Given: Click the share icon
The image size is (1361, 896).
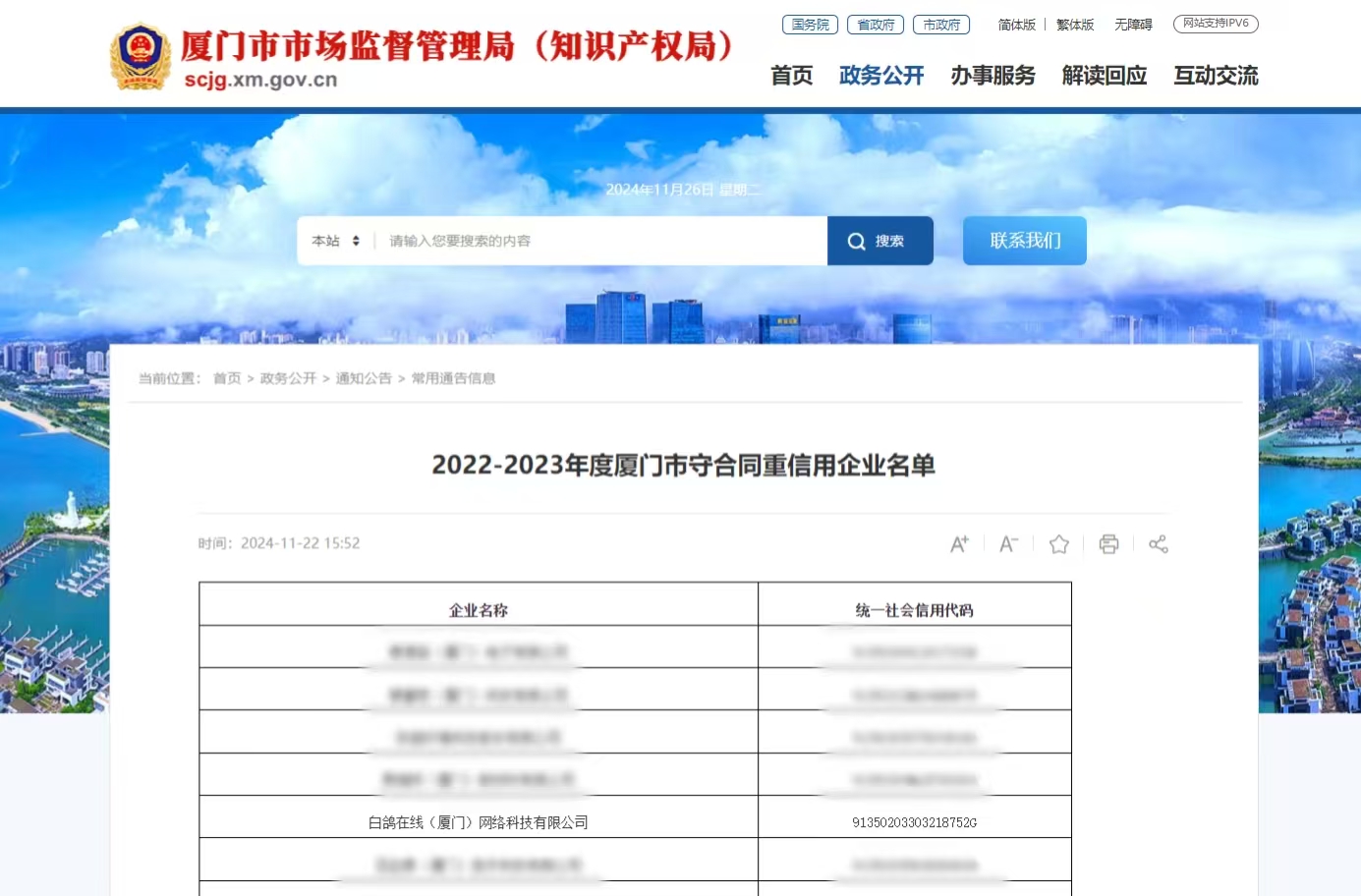Looking at the screenshot, I should click(1159, 544).
